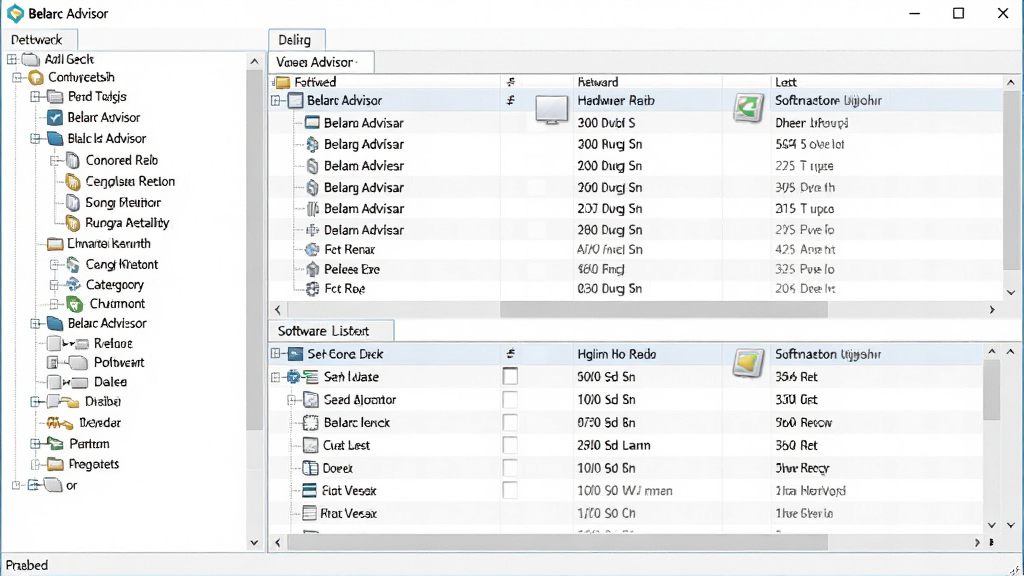
Task: Click the blue folder icon beside Blalc Is Advisor
Action: coord(55,139)
